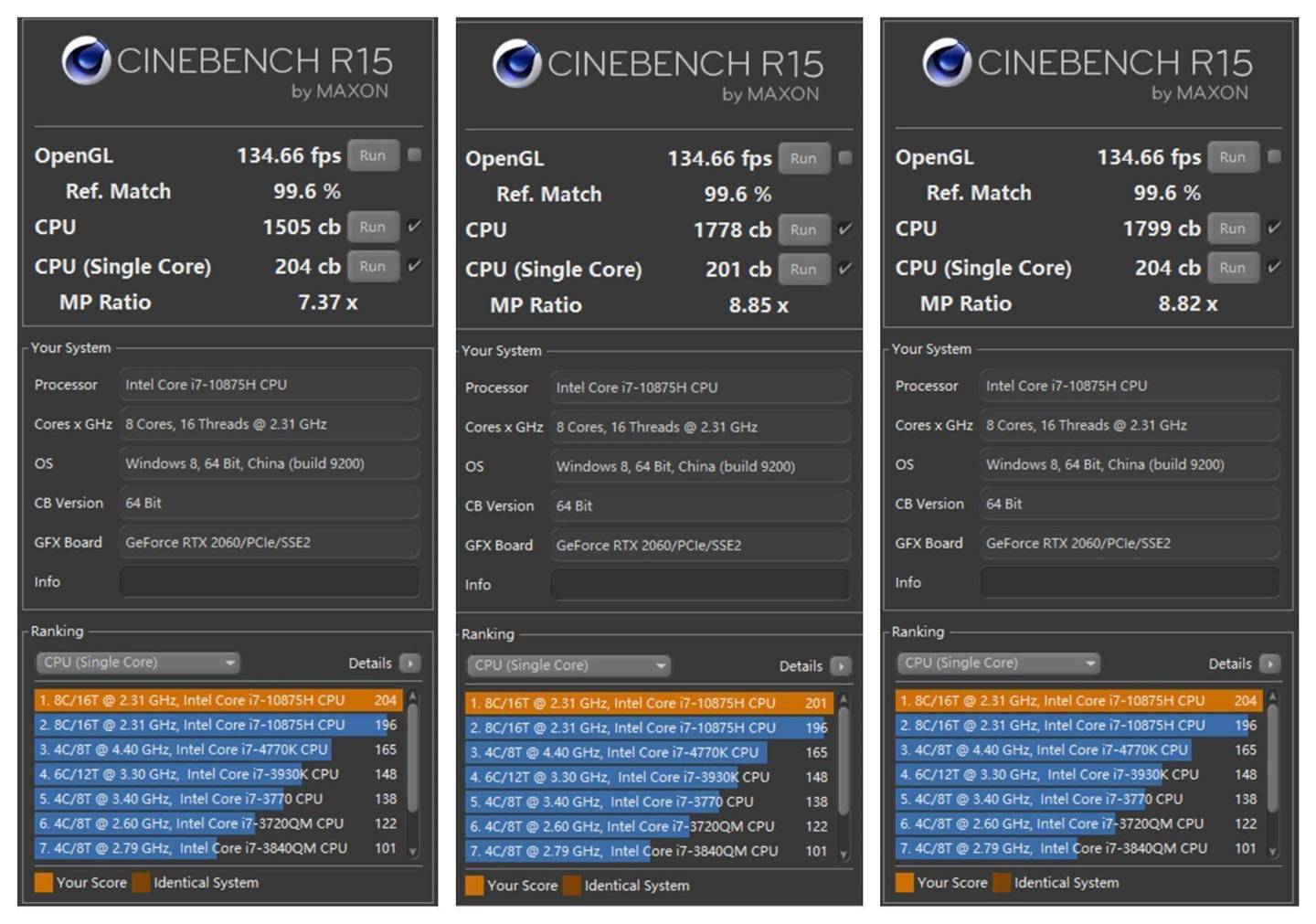This screenshot has height=924, width=1316.
Task: Open ranking Details arrow in the 1799 cb window
Action: [1270, 664]
